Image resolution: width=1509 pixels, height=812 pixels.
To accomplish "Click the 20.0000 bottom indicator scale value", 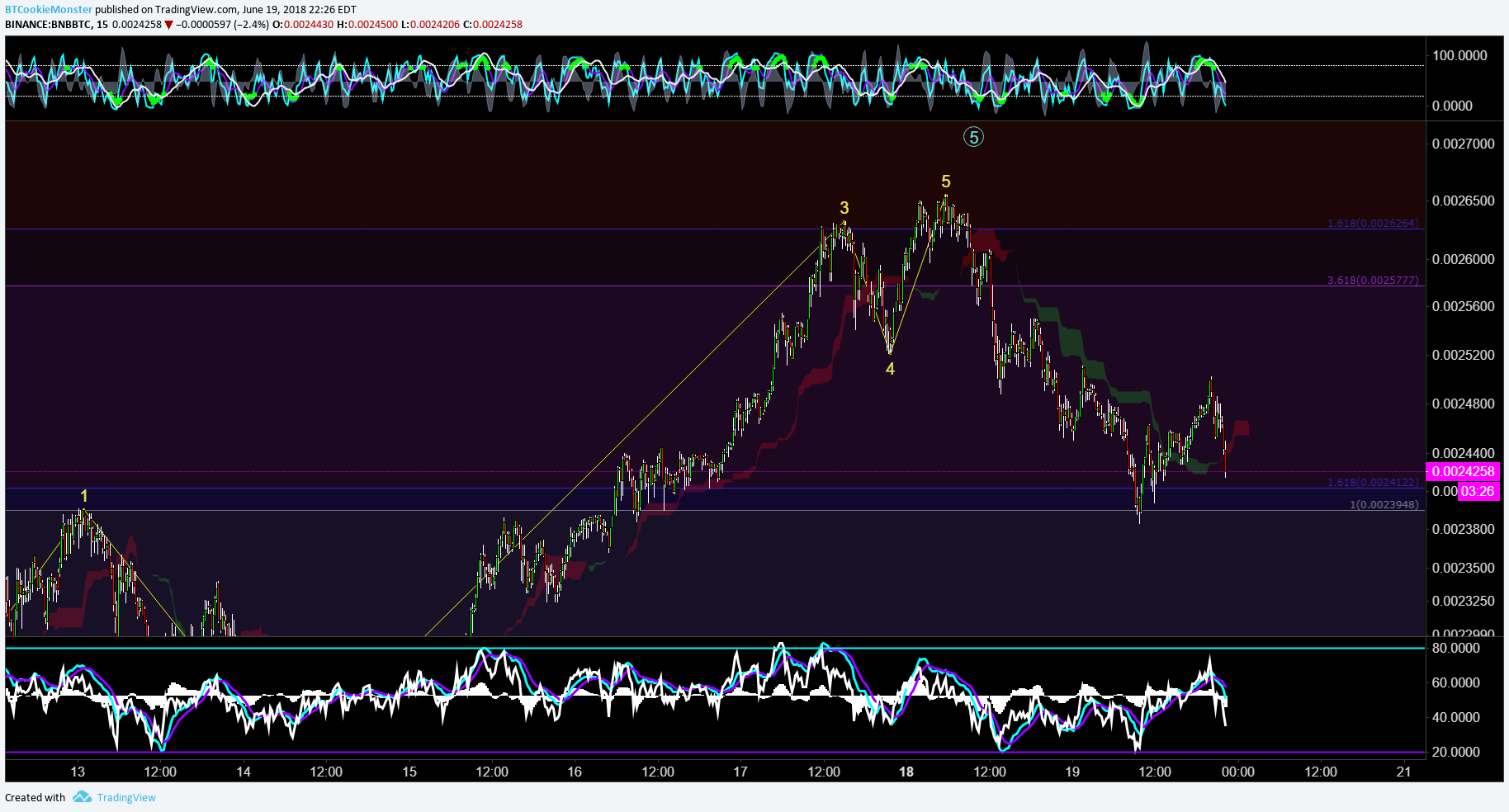I will (1455, 752).
